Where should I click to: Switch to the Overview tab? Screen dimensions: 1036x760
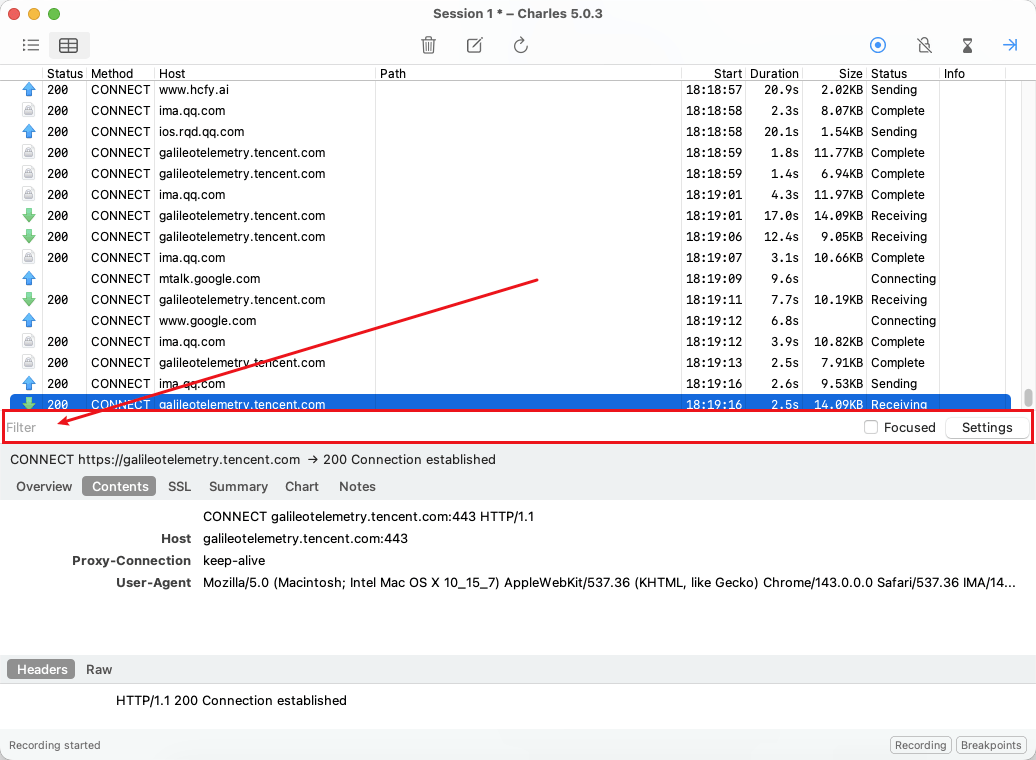point(44,486)
